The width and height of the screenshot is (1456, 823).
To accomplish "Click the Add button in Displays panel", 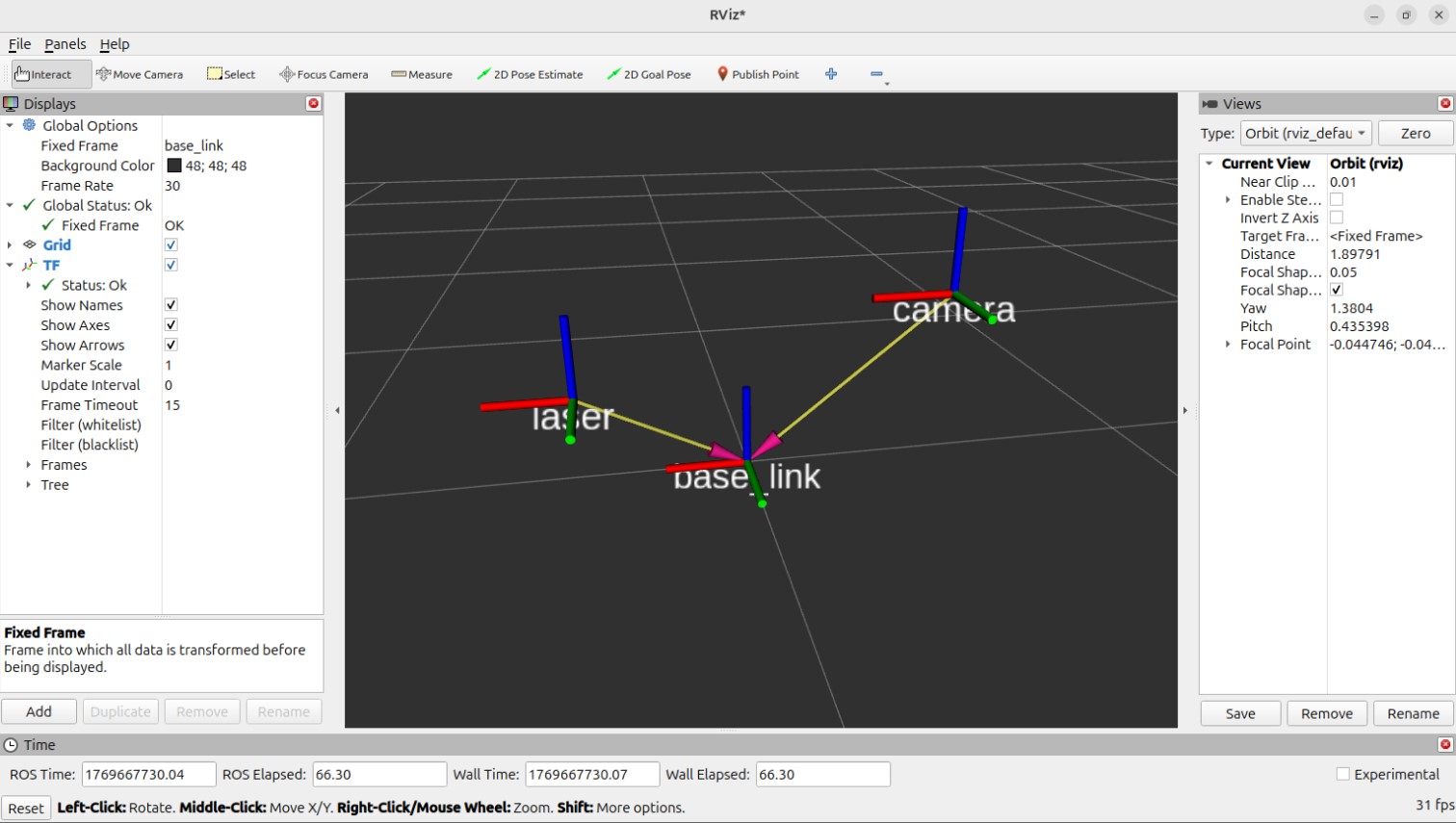I will tap(39, 711).
